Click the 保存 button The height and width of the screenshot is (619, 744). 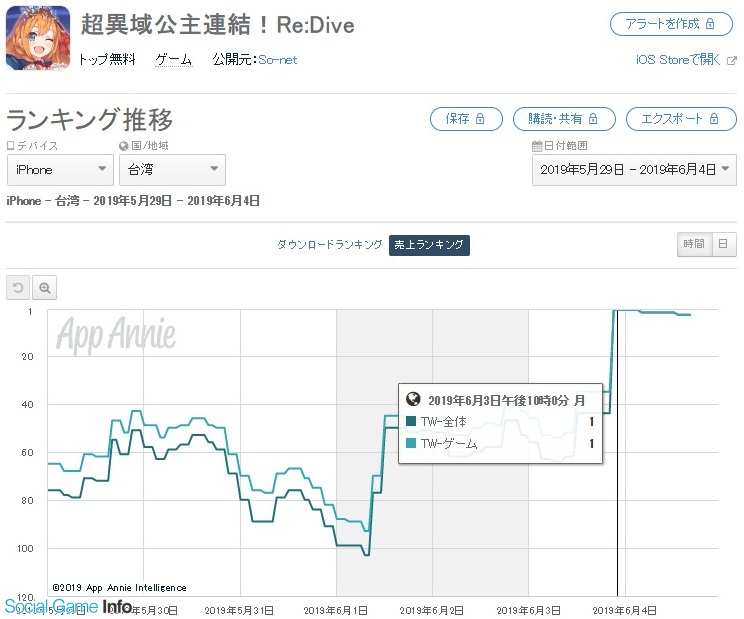tap(466, 119)
